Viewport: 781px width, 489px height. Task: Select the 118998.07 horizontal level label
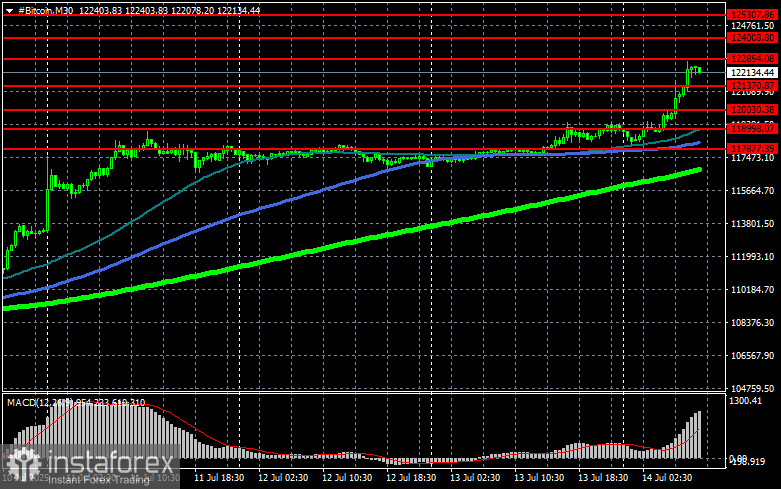(752, 129)
